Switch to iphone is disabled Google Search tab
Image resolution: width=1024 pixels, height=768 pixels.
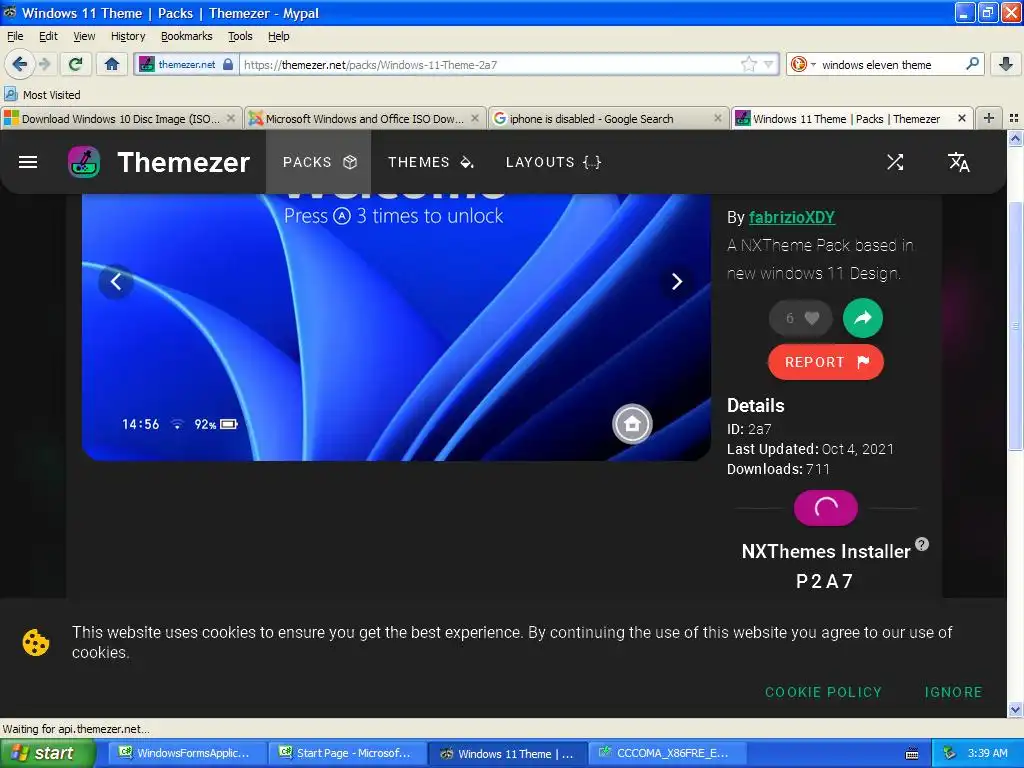tap(608, 118)
